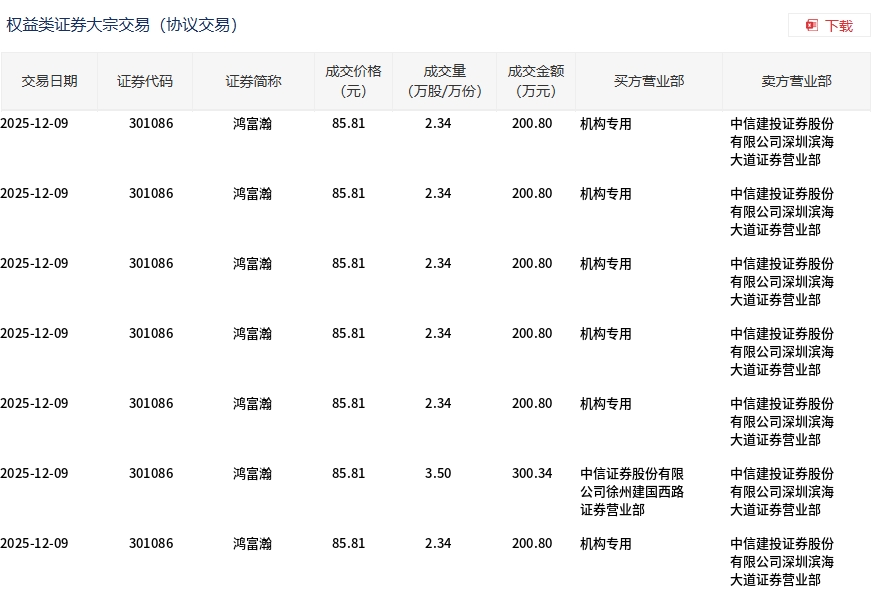Select the 300.34 amount cell
The height and width of the screenshot is (602, 872).
click(x=532, y=473)
